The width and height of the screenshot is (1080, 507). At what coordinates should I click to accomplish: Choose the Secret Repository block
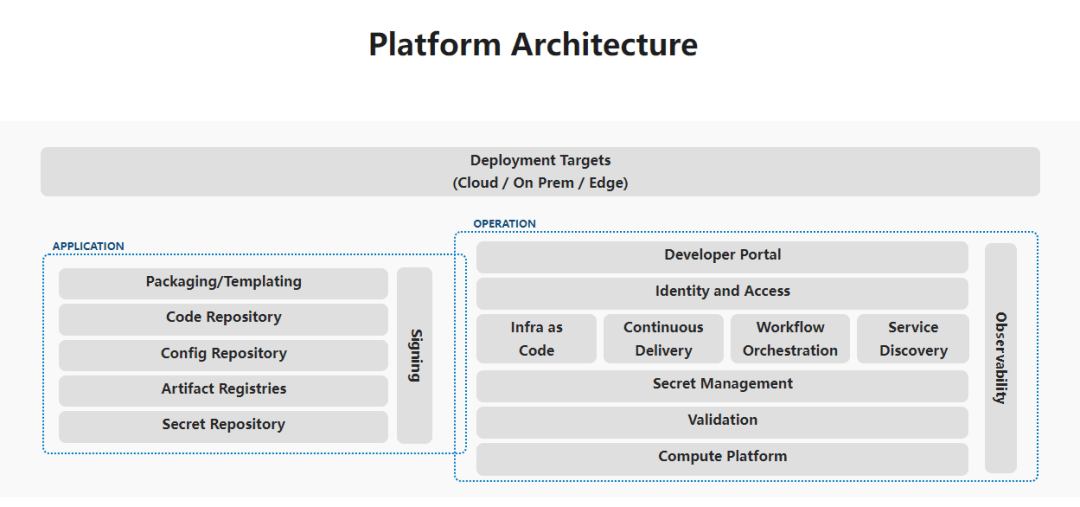point(223,426)
